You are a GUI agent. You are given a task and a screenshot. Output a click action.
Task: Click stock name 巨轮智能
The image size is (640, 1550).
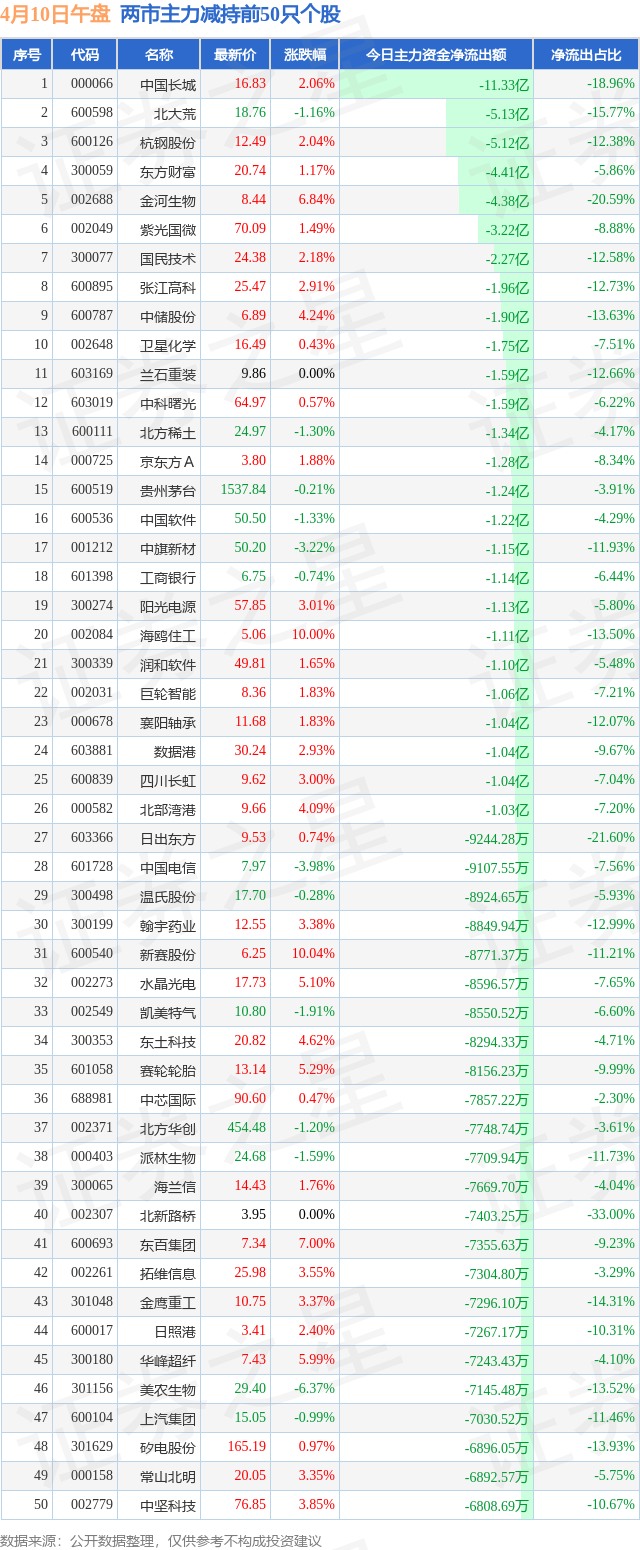pos(168,694)
